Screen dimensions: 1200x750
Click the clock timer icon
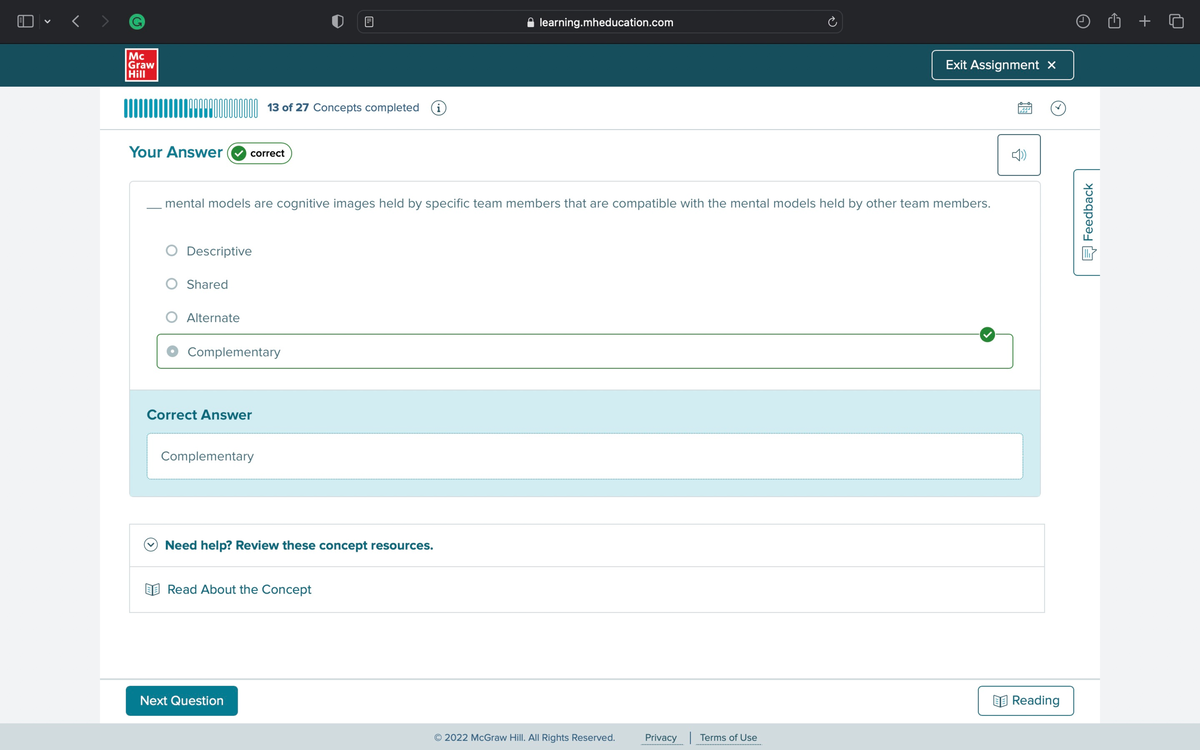coord(1058,108)
